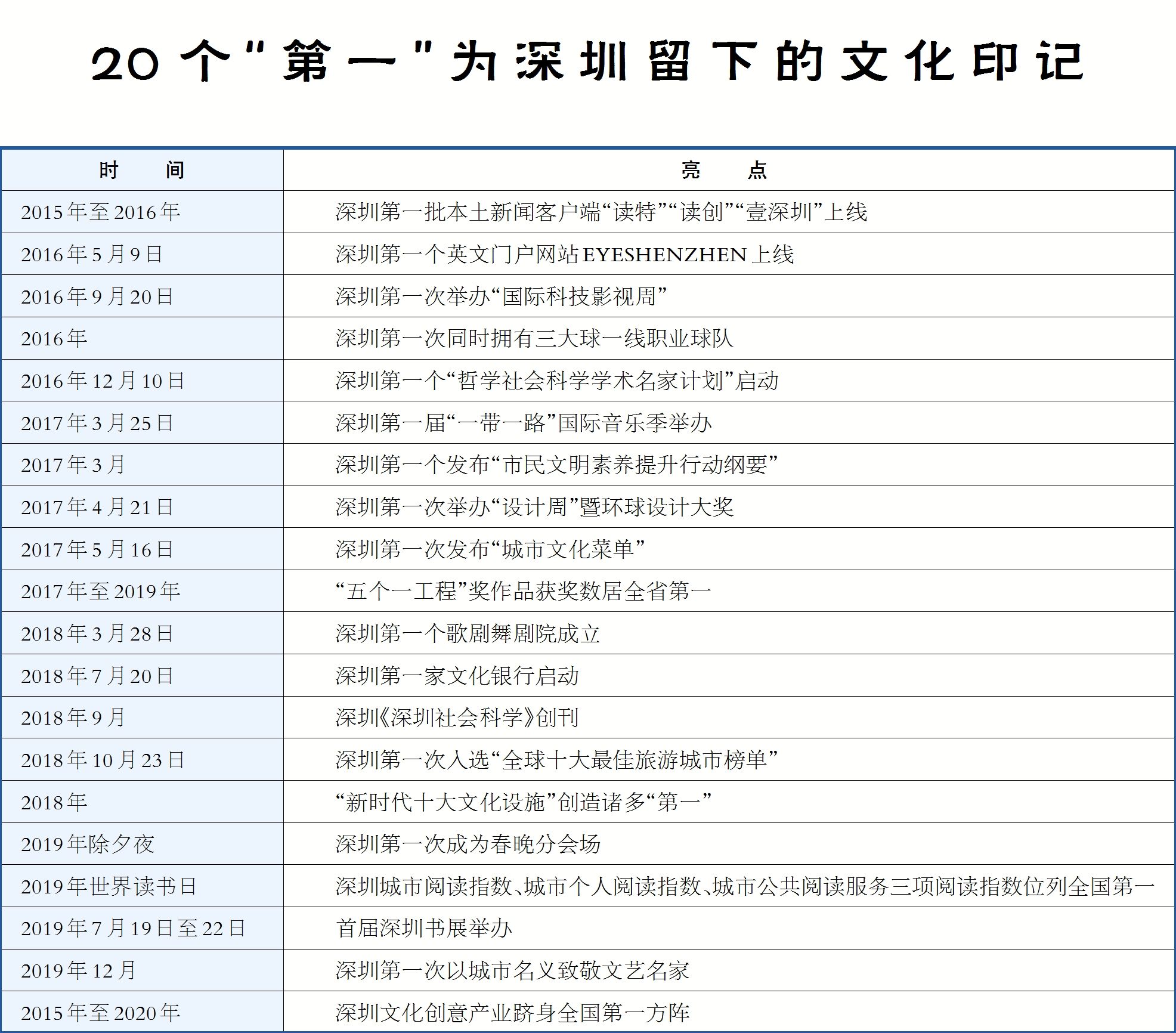Click the 《深圳社会科学》创刊 entry

[457, 718]
